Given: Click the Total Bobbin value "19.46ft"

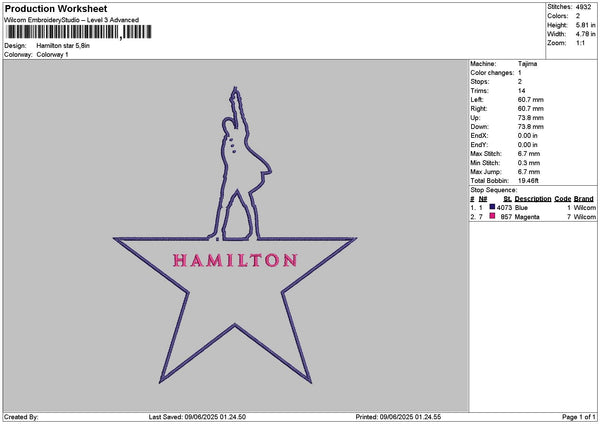Looking at the screenshot, I should [x=528, y=181].
